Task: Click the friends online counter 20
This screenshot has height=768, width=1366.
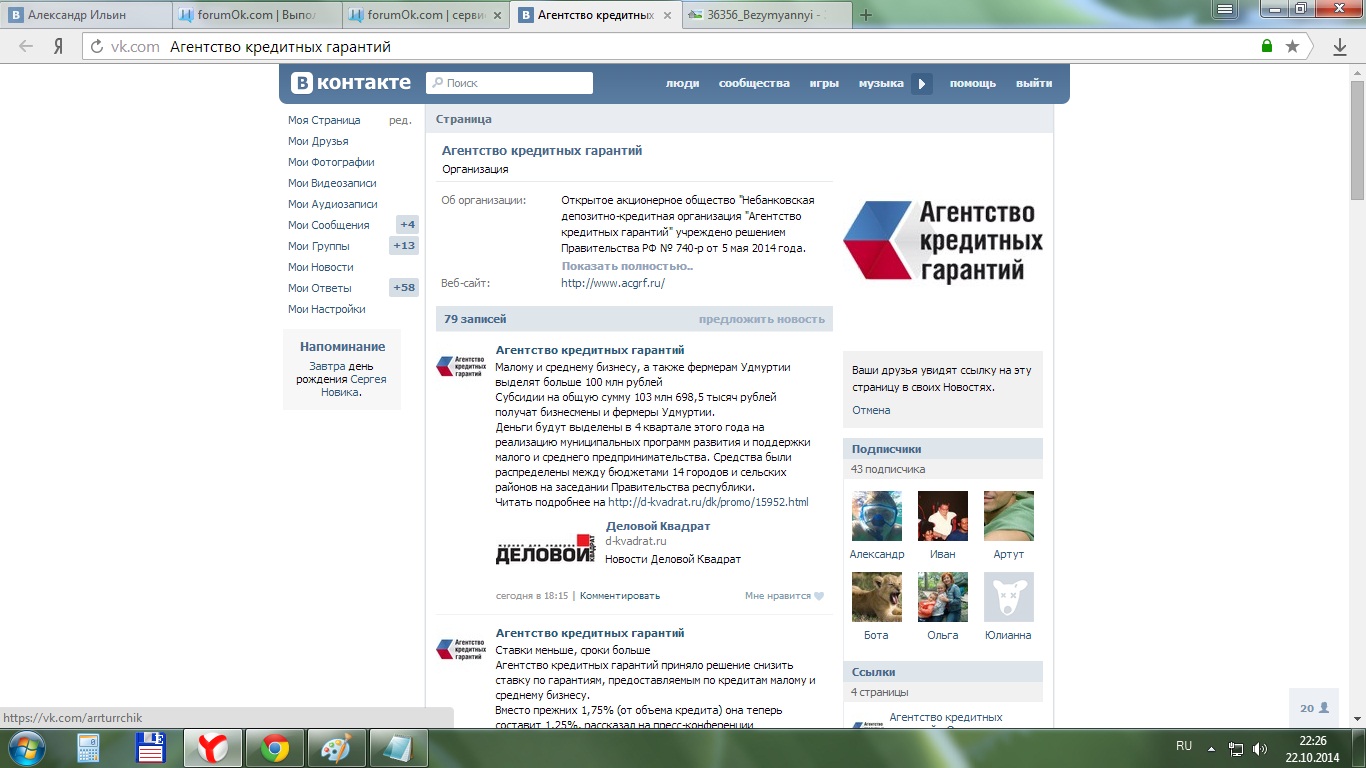Action: tap(1314, 707)
